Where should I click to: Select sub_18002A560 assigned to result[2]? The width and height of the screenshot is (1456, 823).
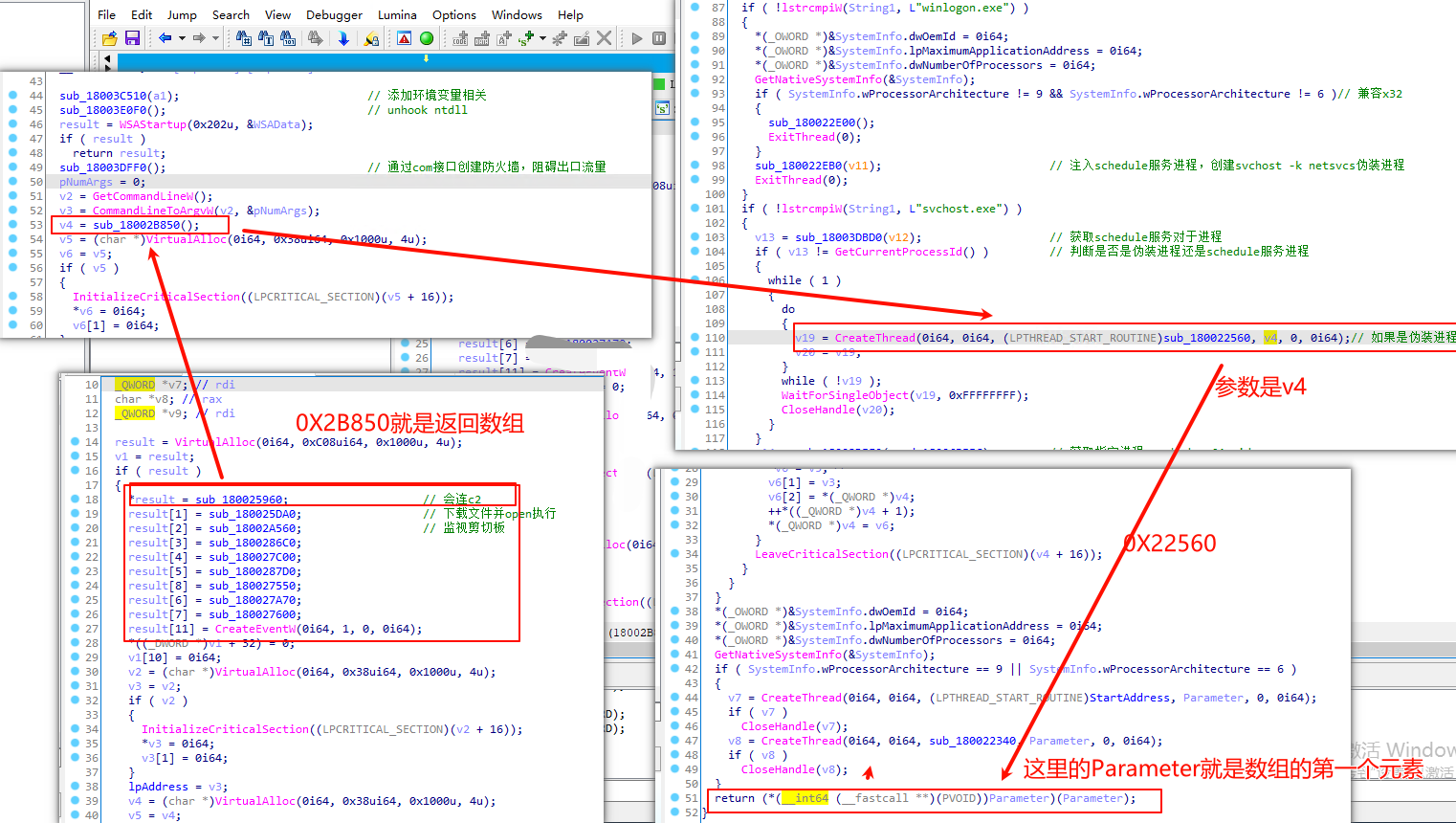coord(253,528)
